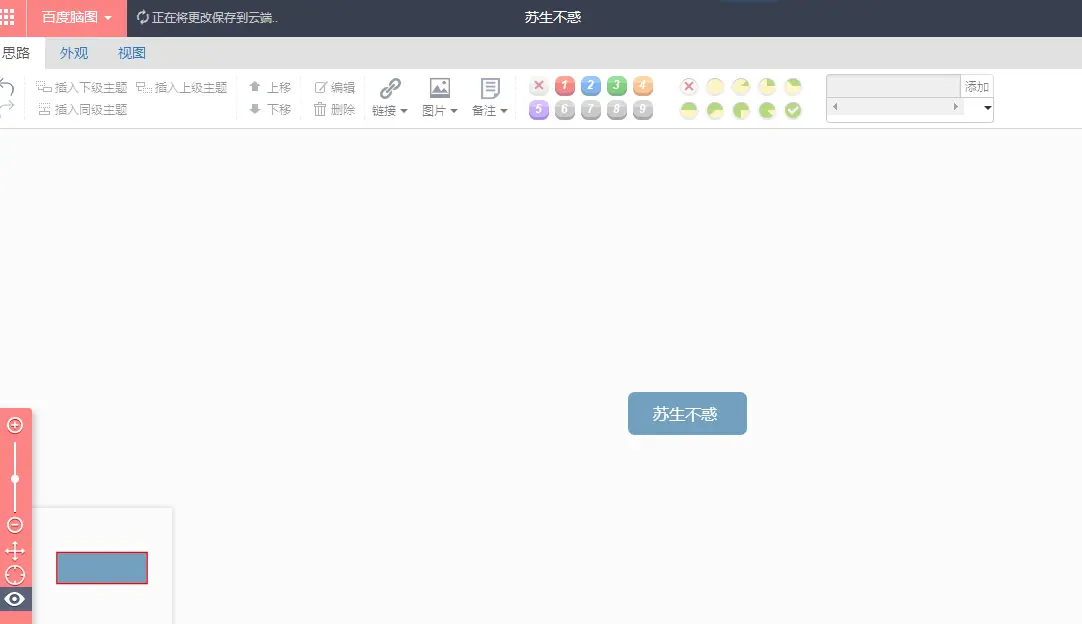The image size is (1082, 624).
Task: Set progress to not started empty circle
Action: pos(715,86)
